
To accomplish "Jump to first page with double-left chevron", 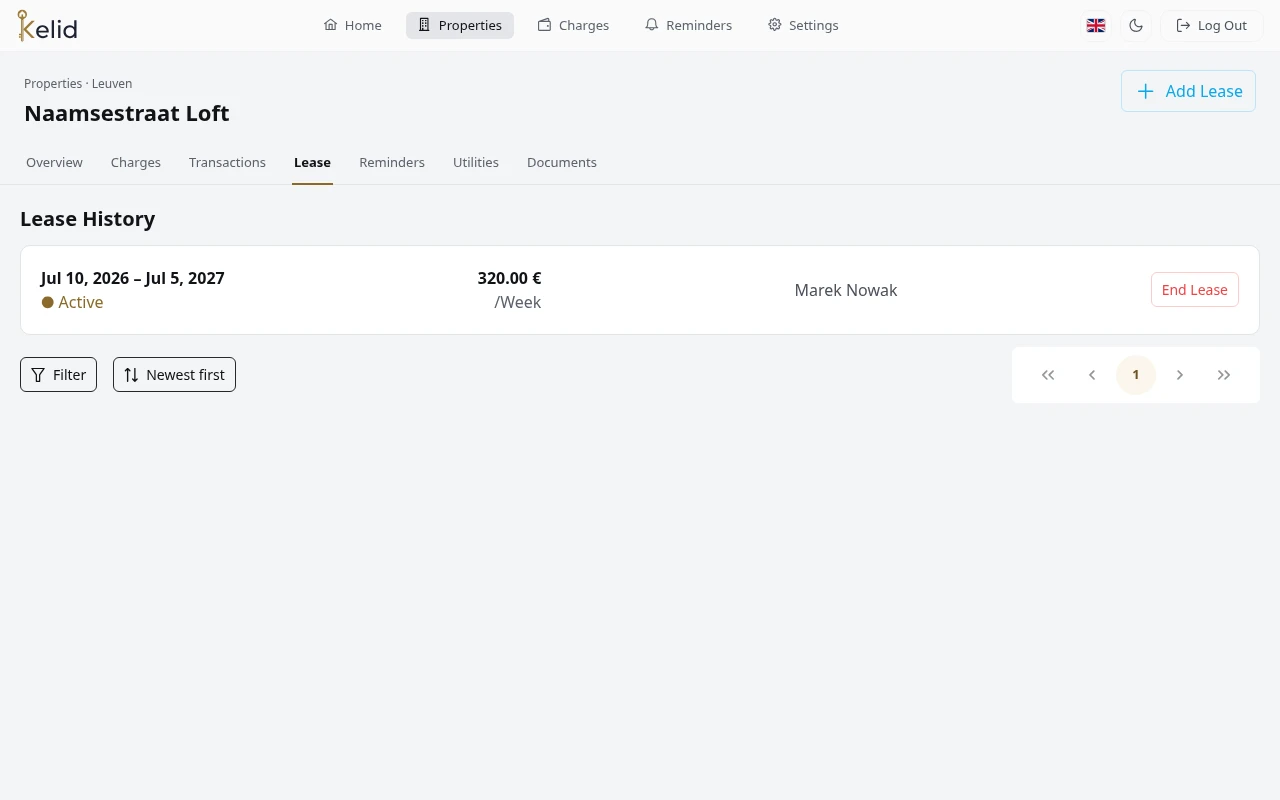I will point(1048,375).
